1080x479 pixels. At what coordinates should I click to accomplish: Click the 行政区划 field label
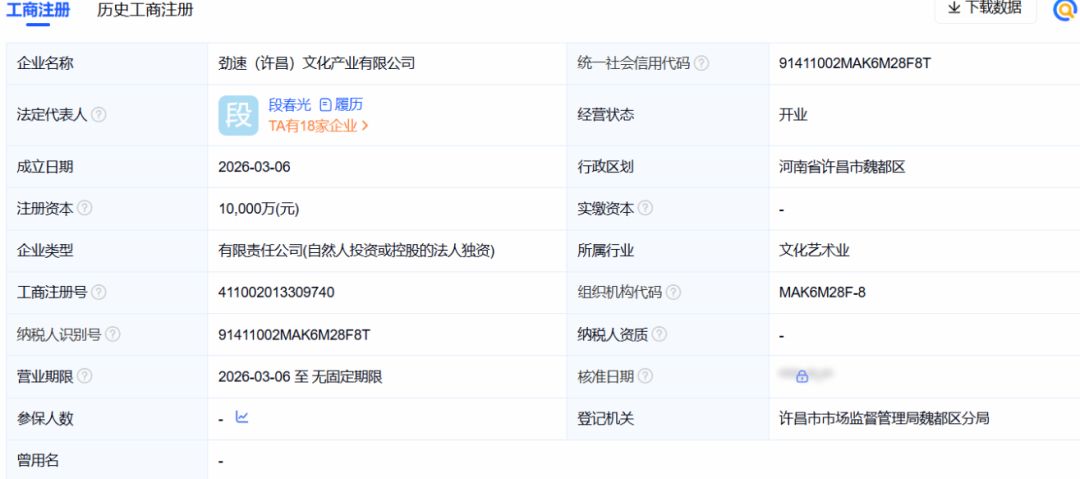605,167
